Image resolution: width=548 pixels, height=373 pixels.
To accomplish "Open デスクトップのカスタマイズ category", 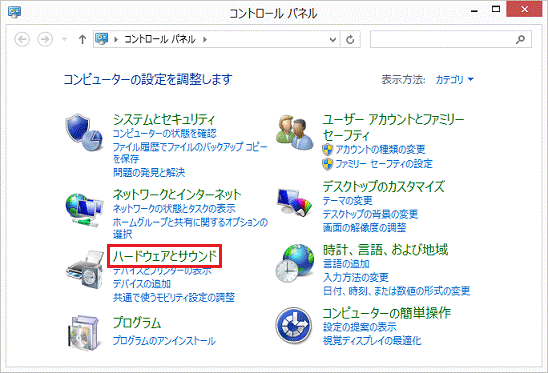I will pos(383,186).
